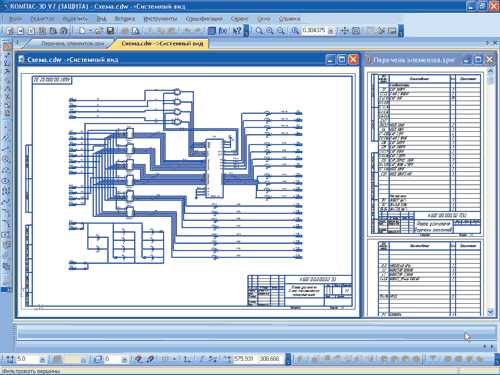Open the library manager icon

click(212, 31)
